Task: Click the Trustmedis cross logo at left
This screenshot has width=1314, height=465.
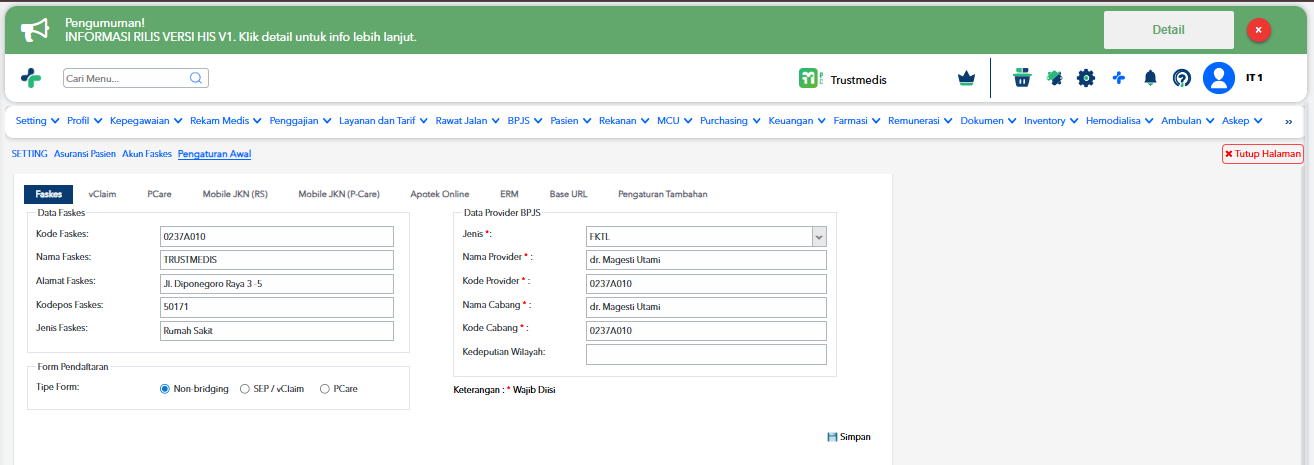Action: pos(32,78)
